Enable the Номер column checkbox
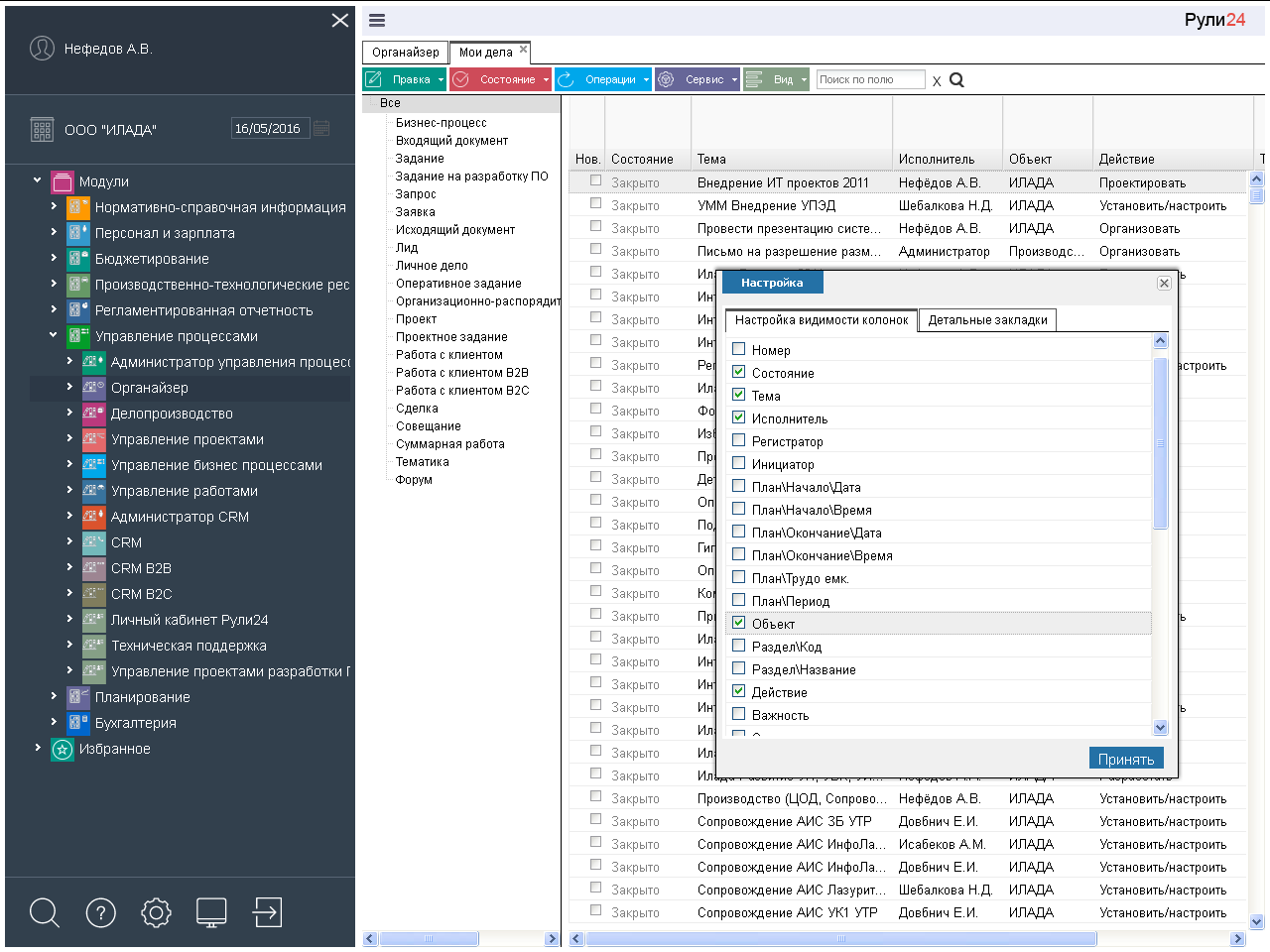The height and width of the screenshot is (952, 1270). pos(738,349)
